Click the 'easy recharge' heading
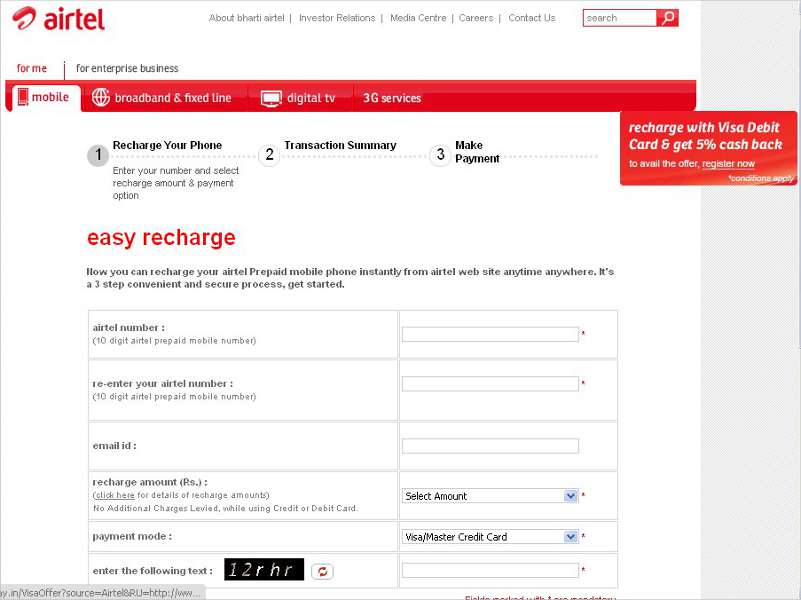This screenshot has width=801, height=600. coord(161,238)
